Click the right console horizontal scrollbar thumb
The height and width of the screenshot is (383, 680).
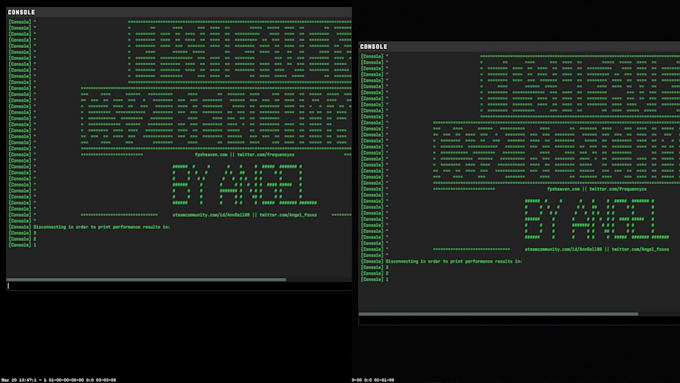pos(498,314)
